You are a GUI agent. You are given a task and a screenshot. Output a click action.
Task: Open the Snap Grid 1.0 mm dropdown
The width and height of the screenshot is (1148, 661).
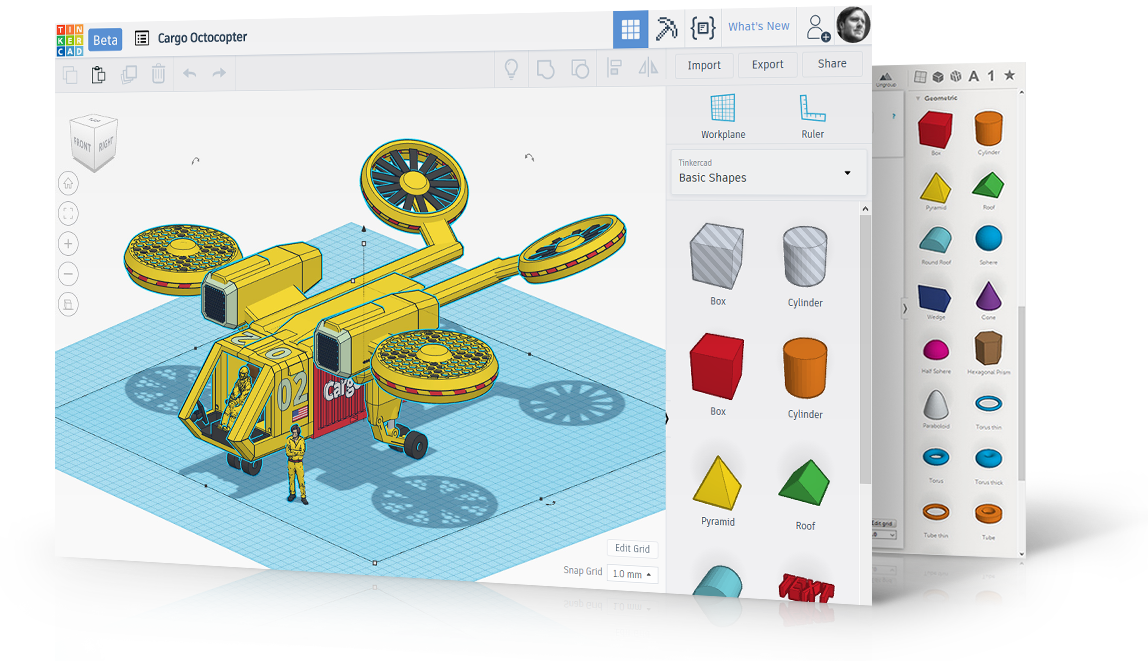coord(632,574)
